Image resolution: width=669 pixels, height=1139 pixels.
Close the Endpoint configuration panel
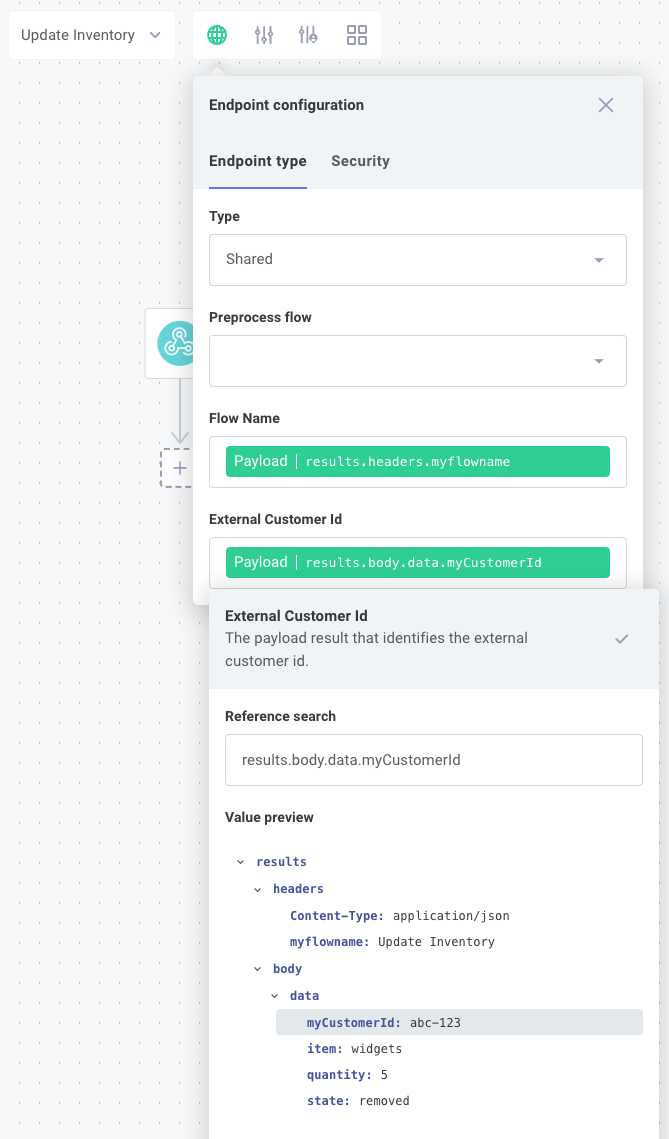[605, 104]
